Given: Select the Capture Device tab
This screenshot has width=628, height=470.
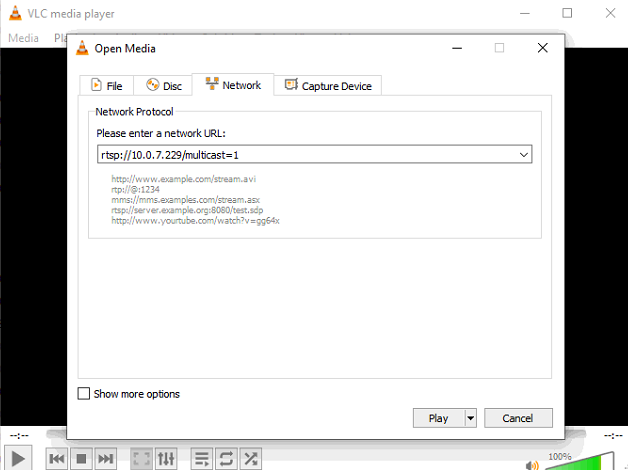Looking at the screenshot, I should tap(327, 86).
